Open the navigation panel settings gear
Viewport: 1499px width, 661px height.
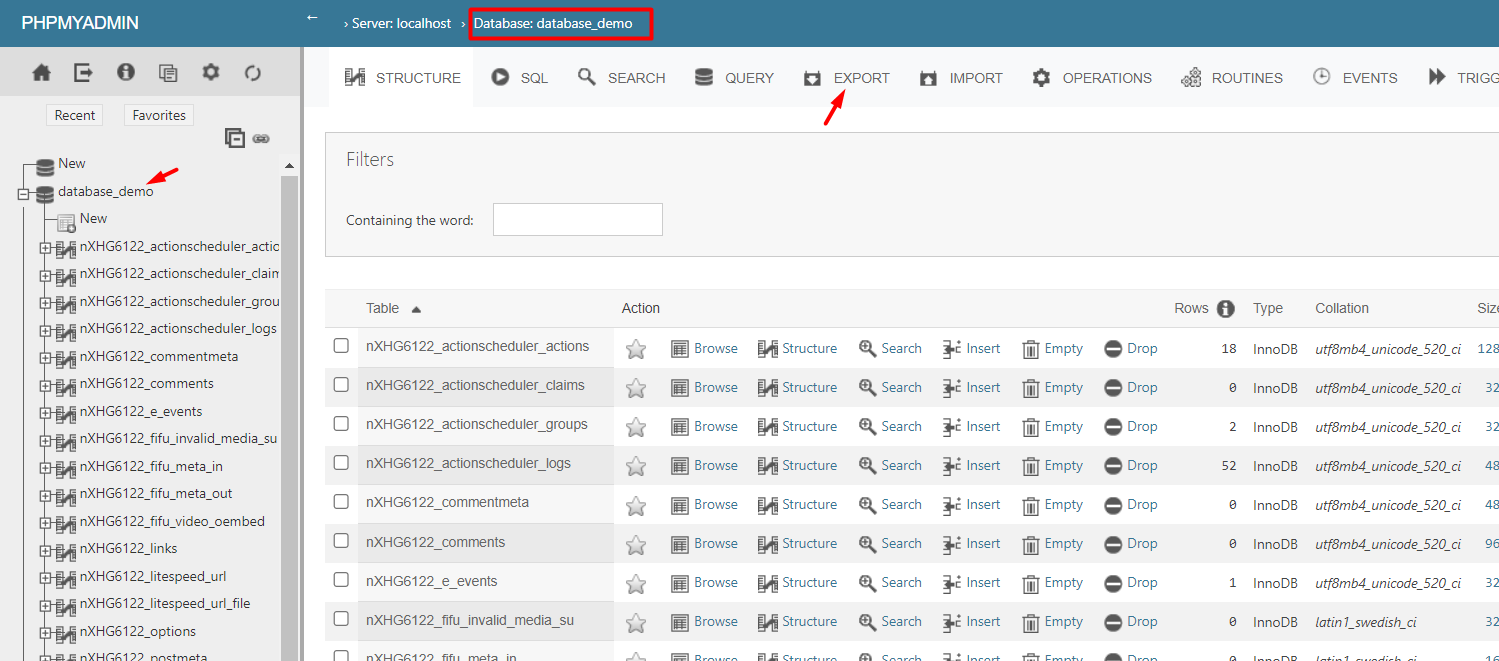(x=210, y=73)
